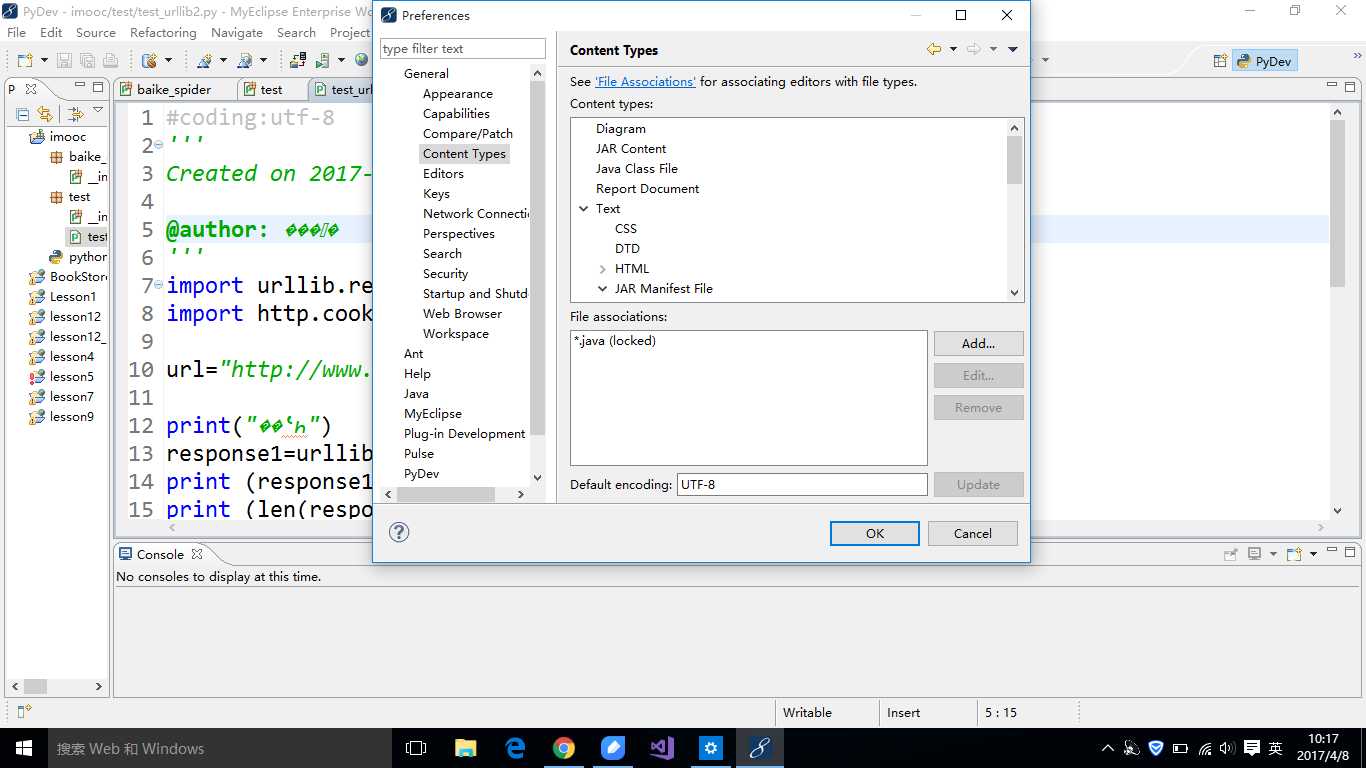Click the volume icon in system tray
This screenshot has width=1366, height=768.
1227,748
